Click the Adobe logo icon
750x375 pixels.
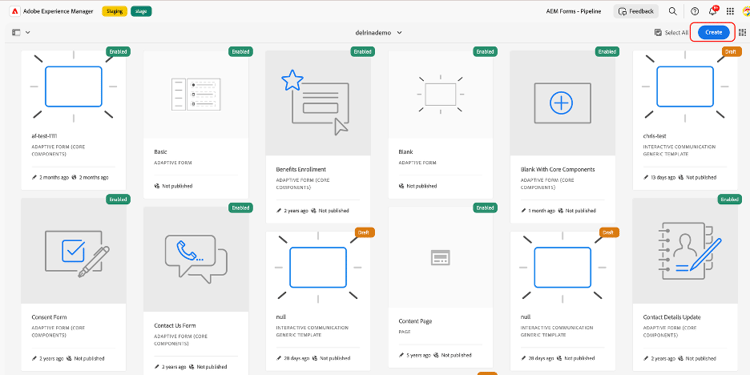pyautogui.click(x=14, y=11)
